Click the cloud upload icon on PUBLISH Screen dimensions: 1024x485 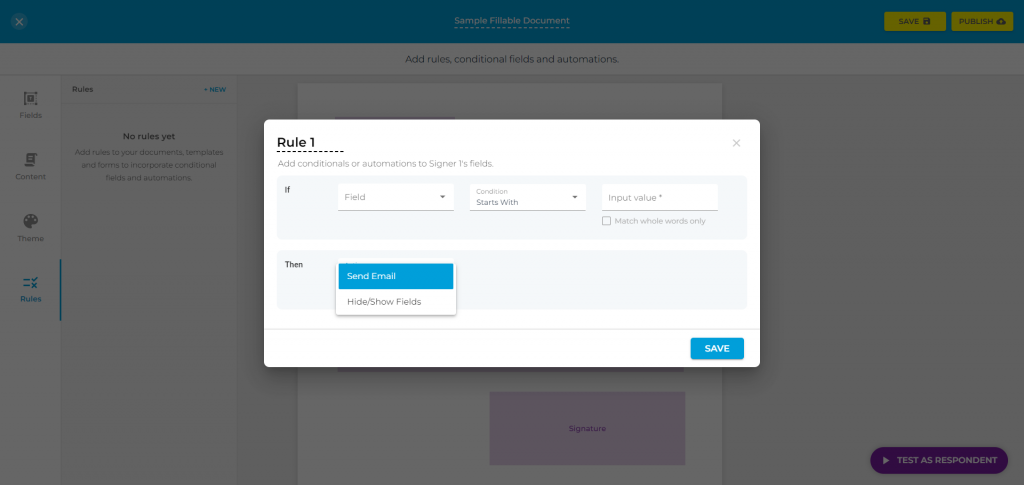[x=1001, y=22]
